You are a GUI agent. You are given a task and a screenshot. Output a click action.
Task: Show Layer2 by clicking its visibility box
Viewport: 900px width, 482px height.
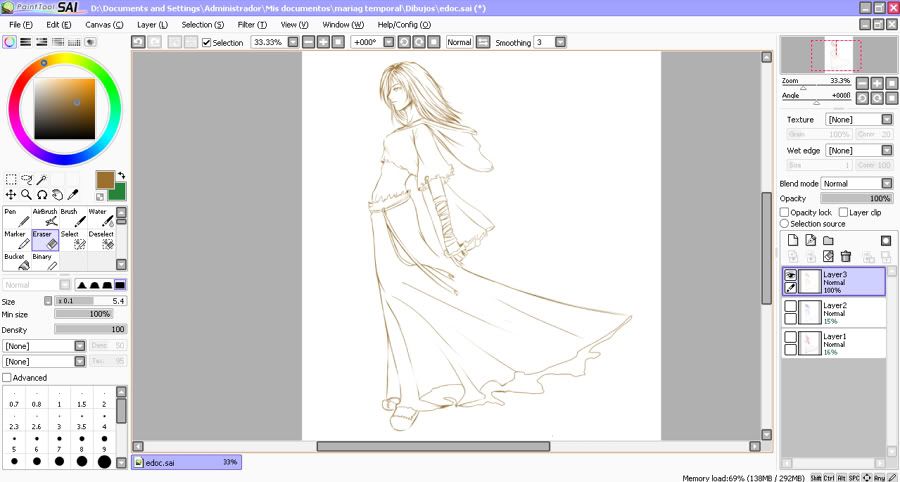pos(790,306)
